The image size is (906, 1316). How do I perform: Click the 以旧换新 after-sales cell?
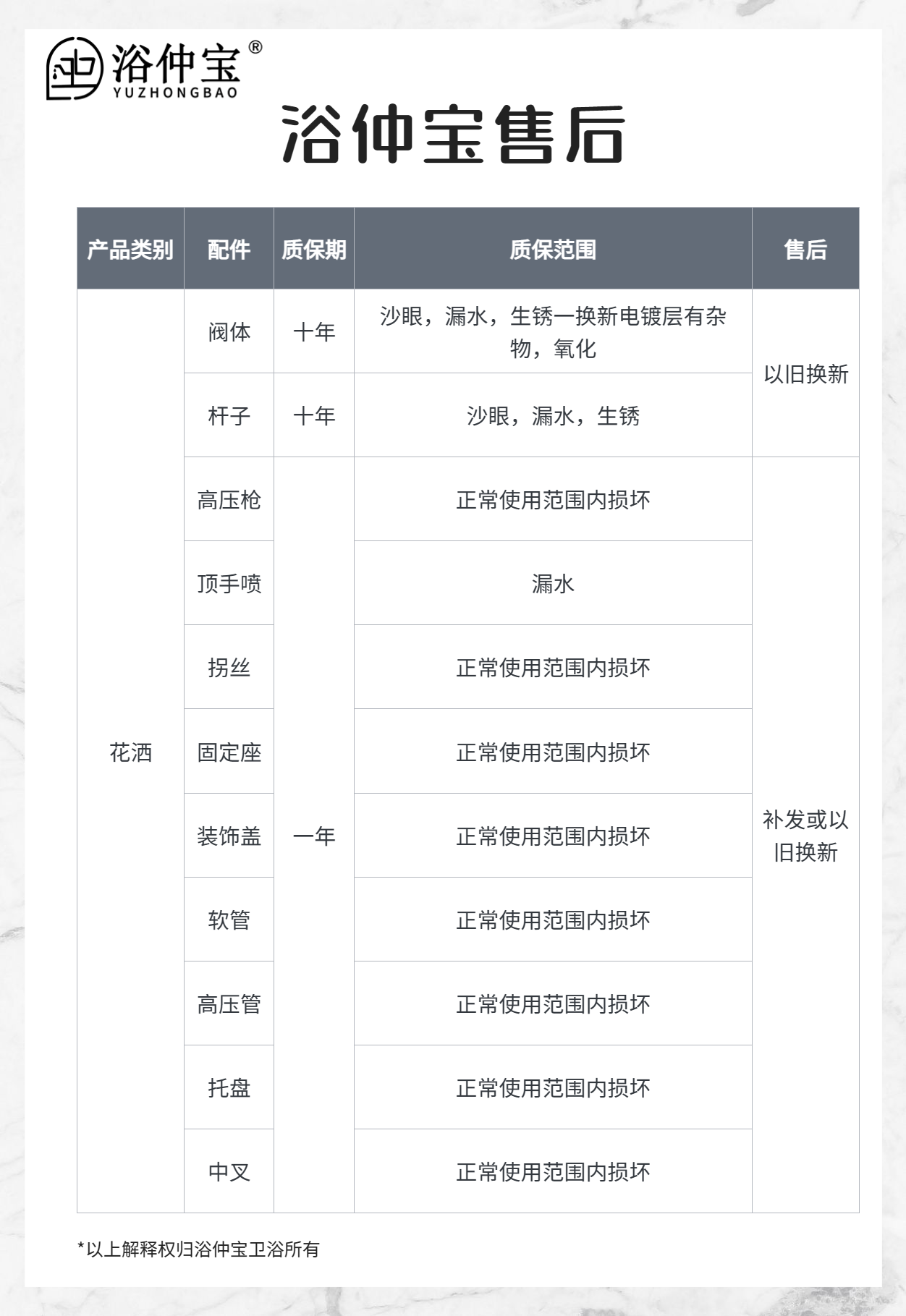click(805, 374)
